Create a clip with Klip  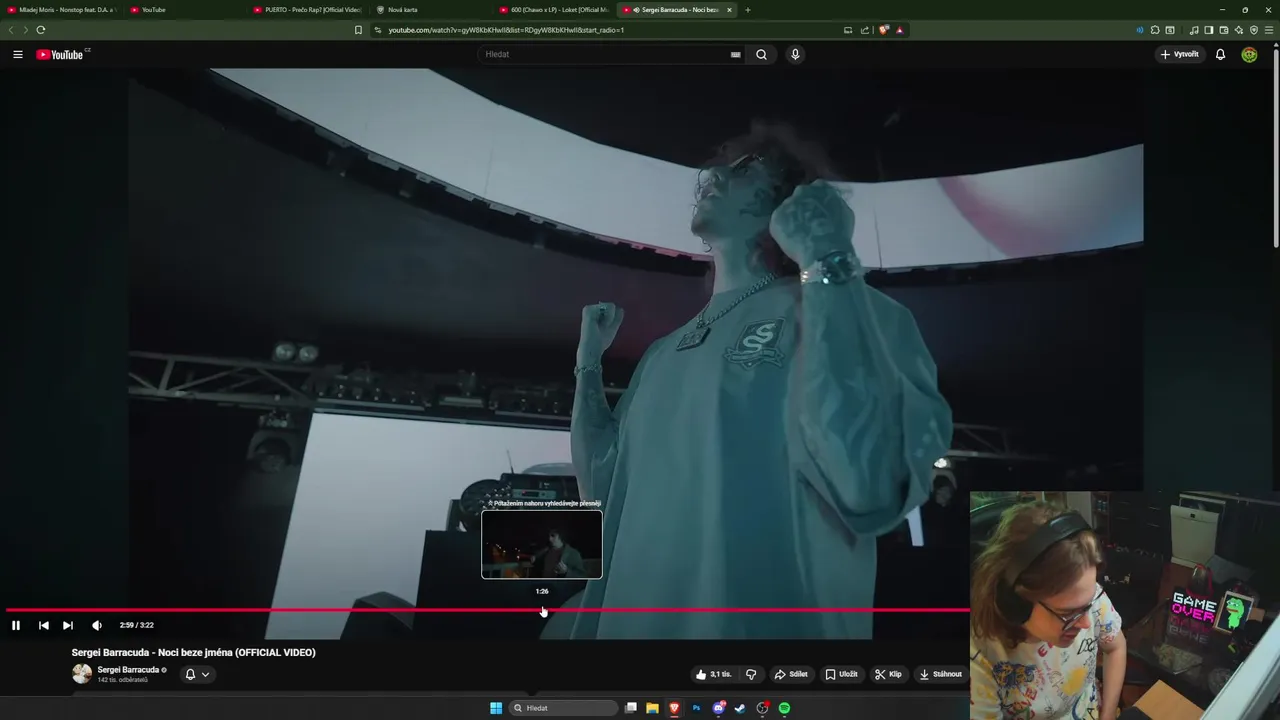(x=888, y=674)
